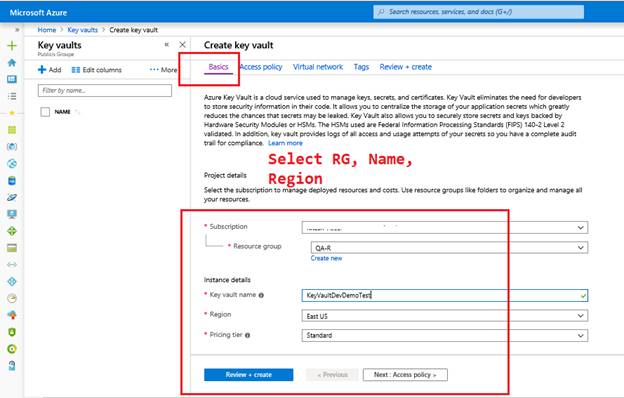Collapse the Key vaults blade with double arrows

coord(167,45)
